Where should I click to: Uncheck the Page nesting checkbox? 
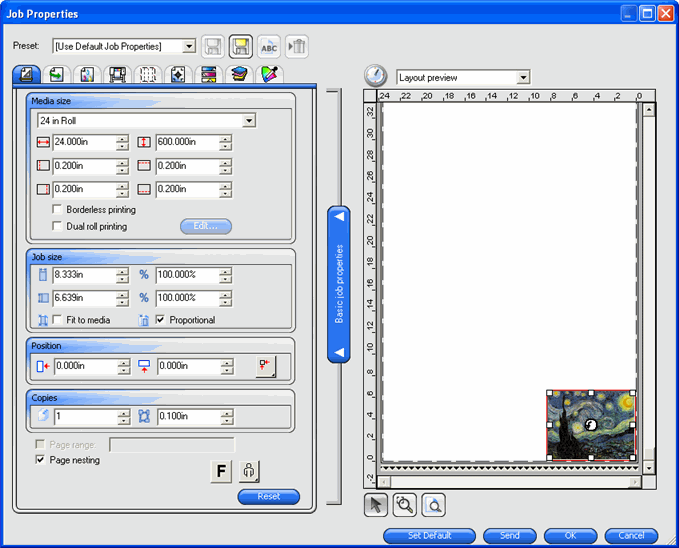click(x=40, y=460)
